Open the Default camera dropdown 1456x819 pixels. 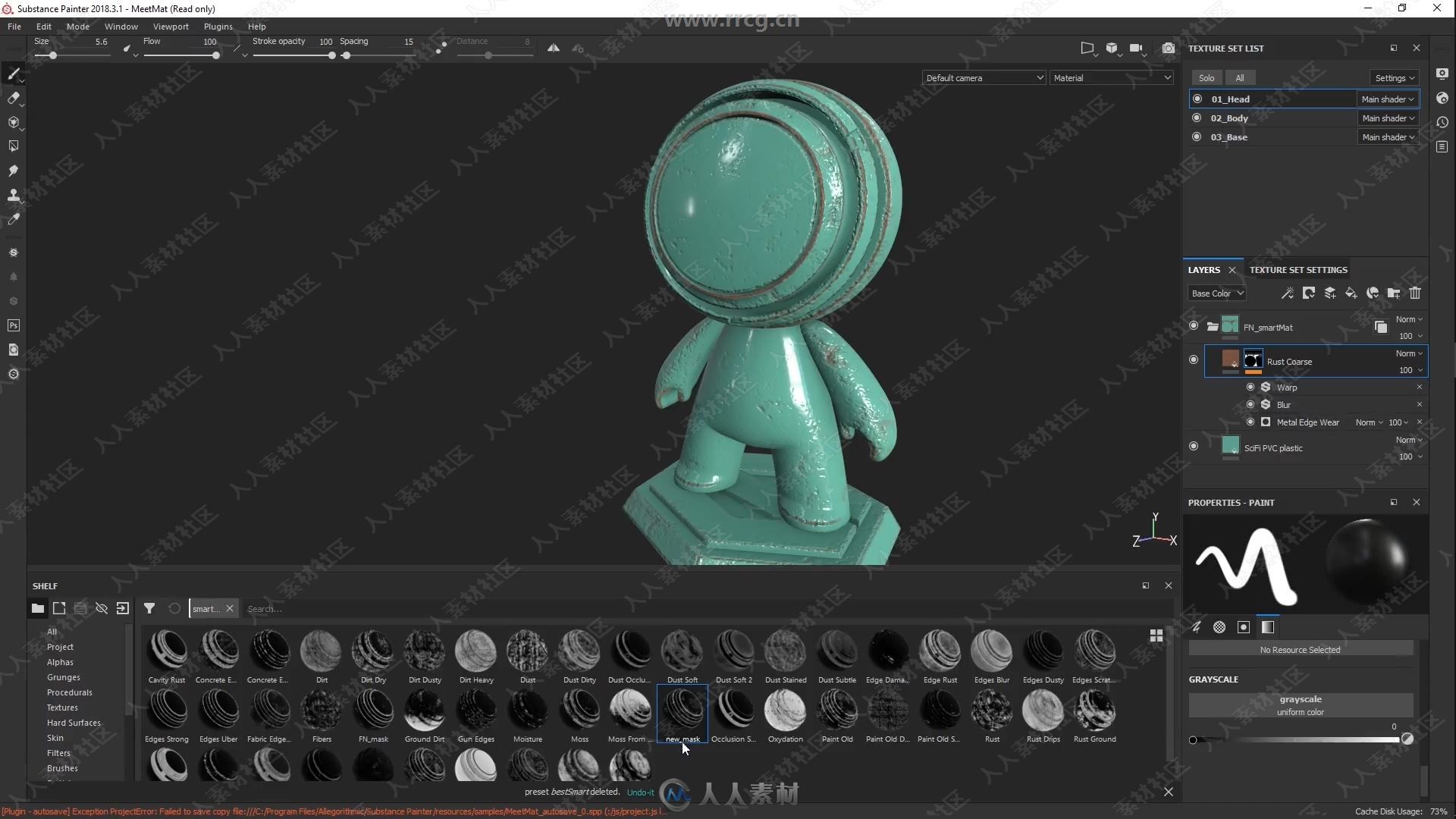(984, 77)
